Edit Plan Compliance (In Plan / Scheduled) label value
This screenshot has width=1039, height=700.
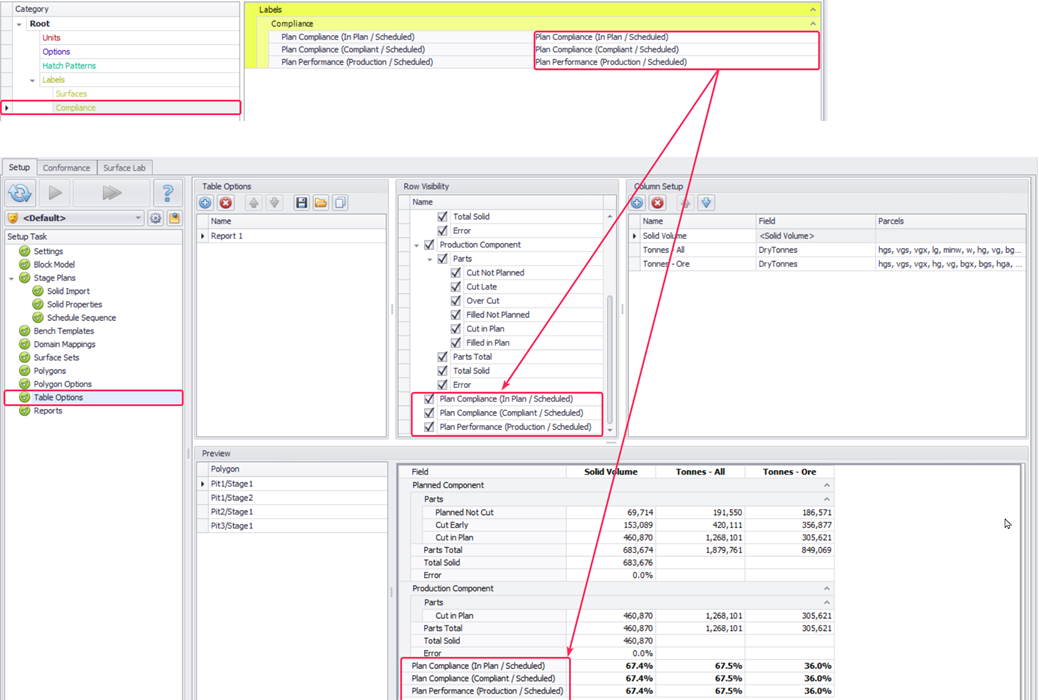pos(676,37)
